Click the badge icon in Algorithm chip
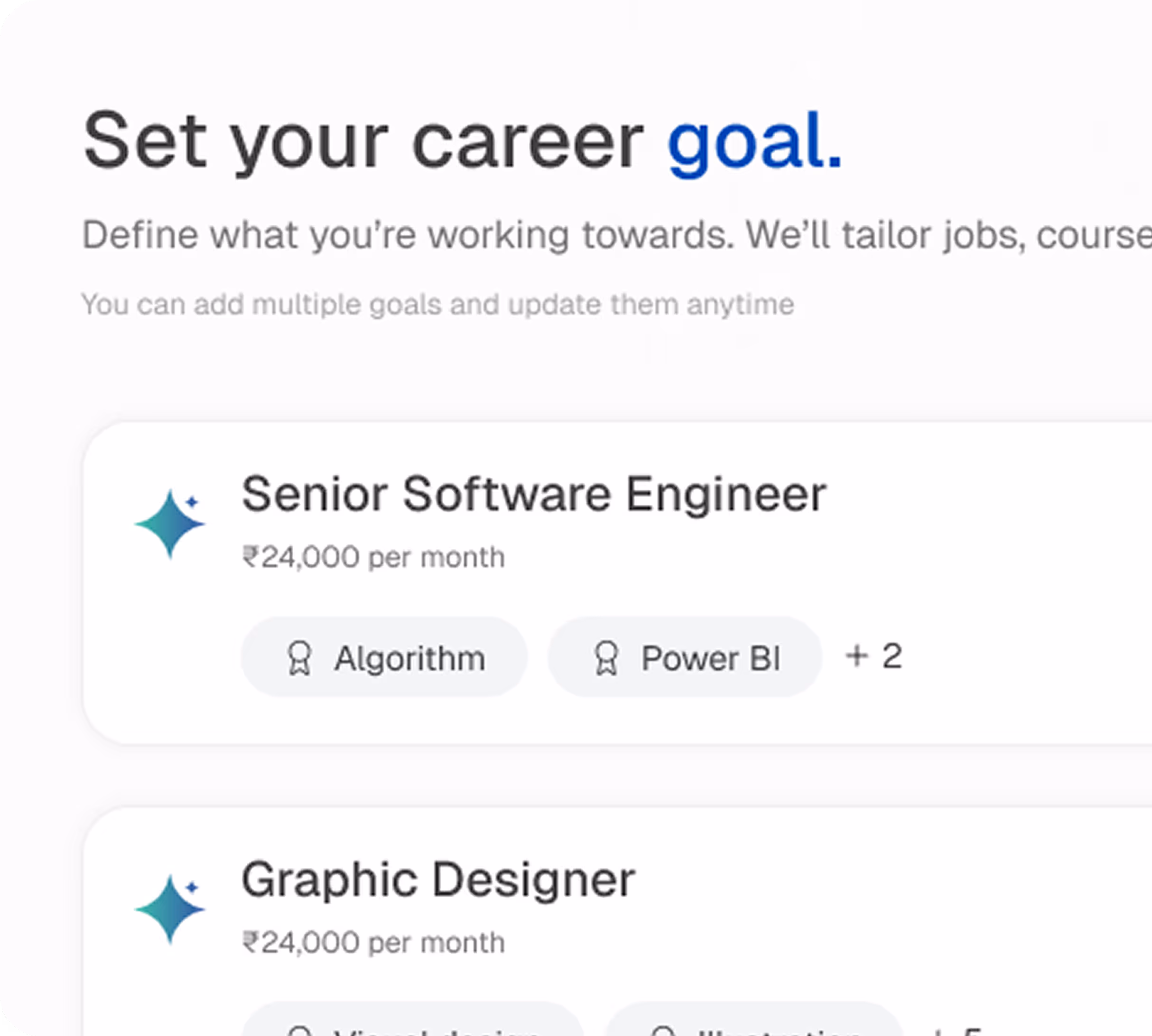1152x1036 pixels. (299, 658)
